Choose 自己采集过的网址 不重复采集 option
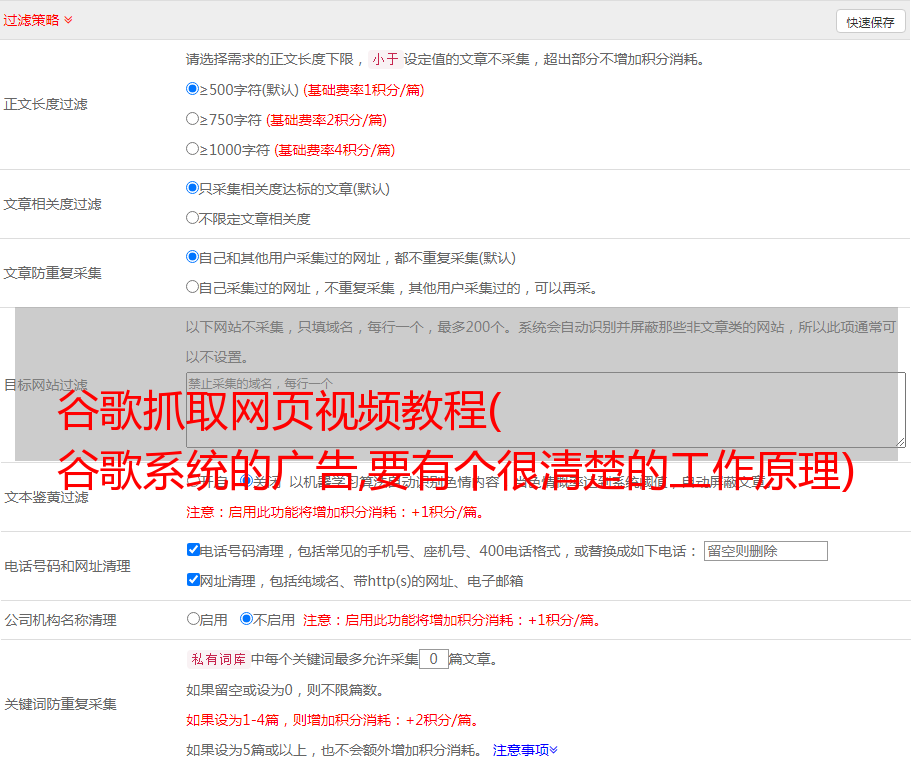The width and height of the screenshot is (912, 768). [193, 287]
